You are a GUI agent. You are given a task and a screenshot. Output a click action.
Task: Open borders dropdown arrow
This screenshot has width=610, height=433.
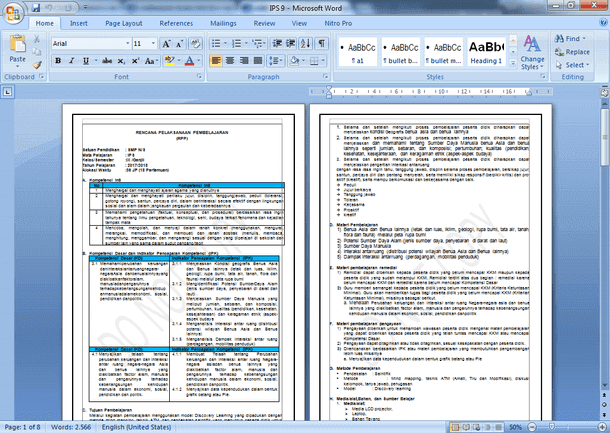coord(323,61)
